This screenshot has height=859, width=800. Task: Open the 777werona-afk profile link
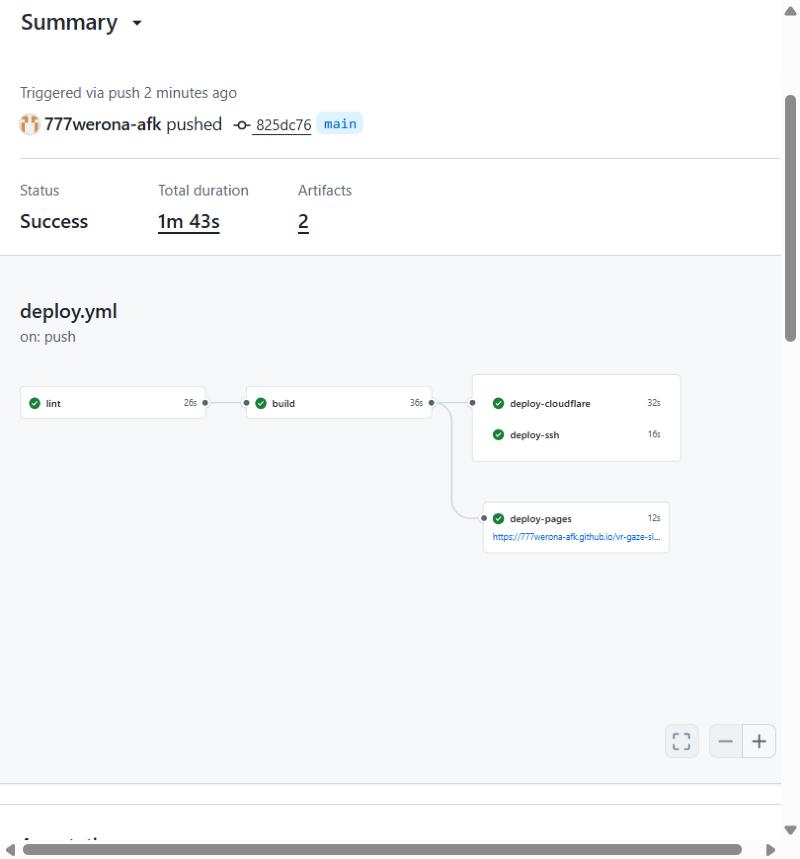pyautogui.click(x=102, y=124)
